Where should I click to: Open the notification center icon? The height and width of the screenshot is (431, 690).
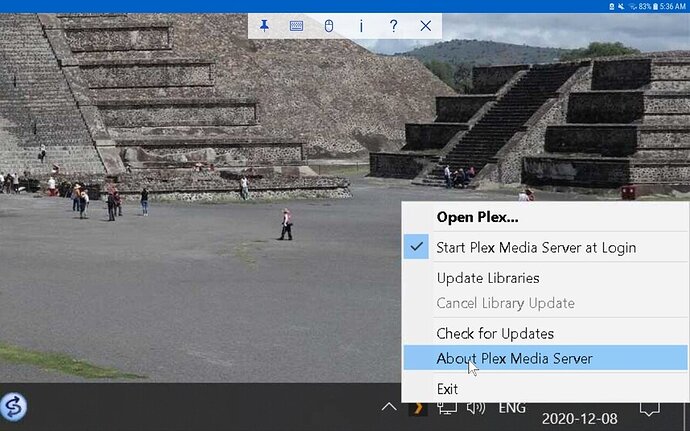[x=650, y=409]
